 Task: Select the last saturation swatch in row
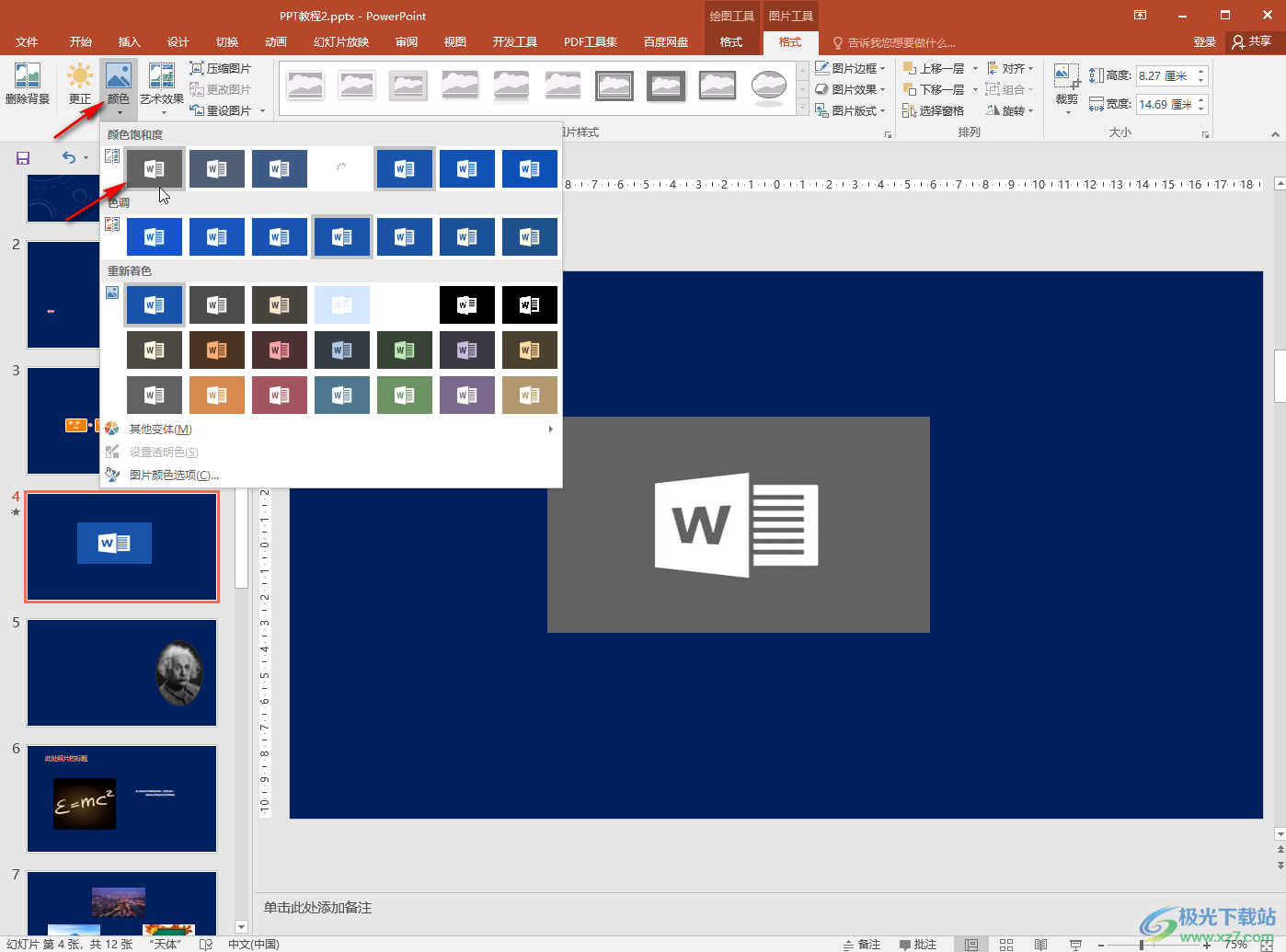point(530,168)
